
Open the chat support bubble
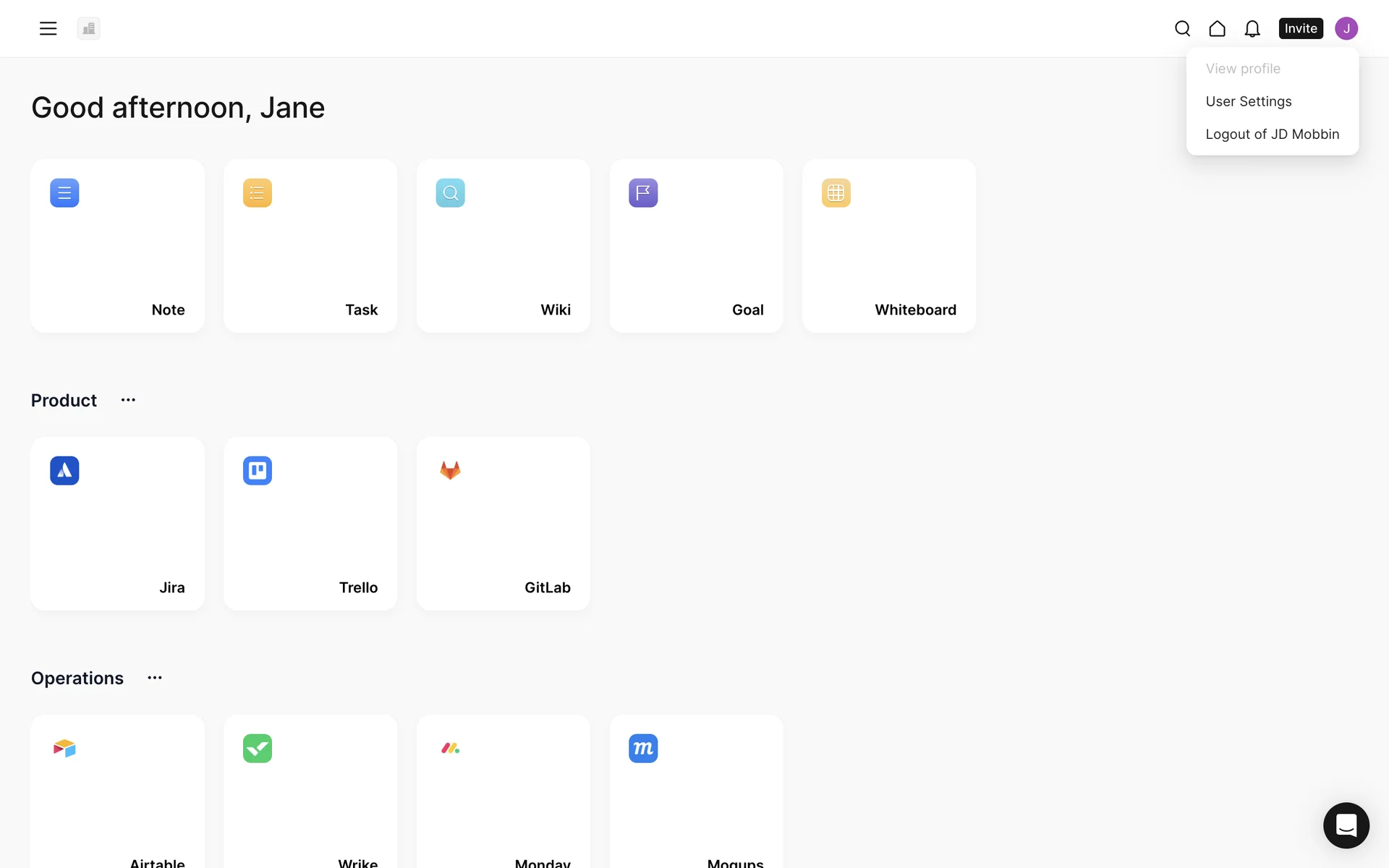[1346, 825]
